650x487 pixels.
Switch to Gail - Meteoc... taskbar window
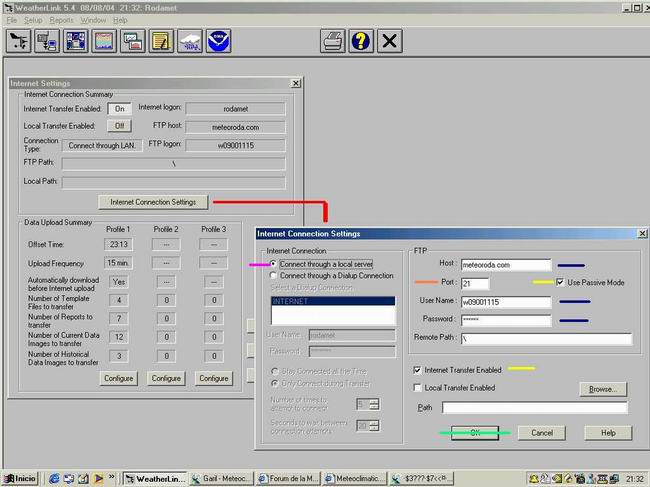tap(222, 479)
